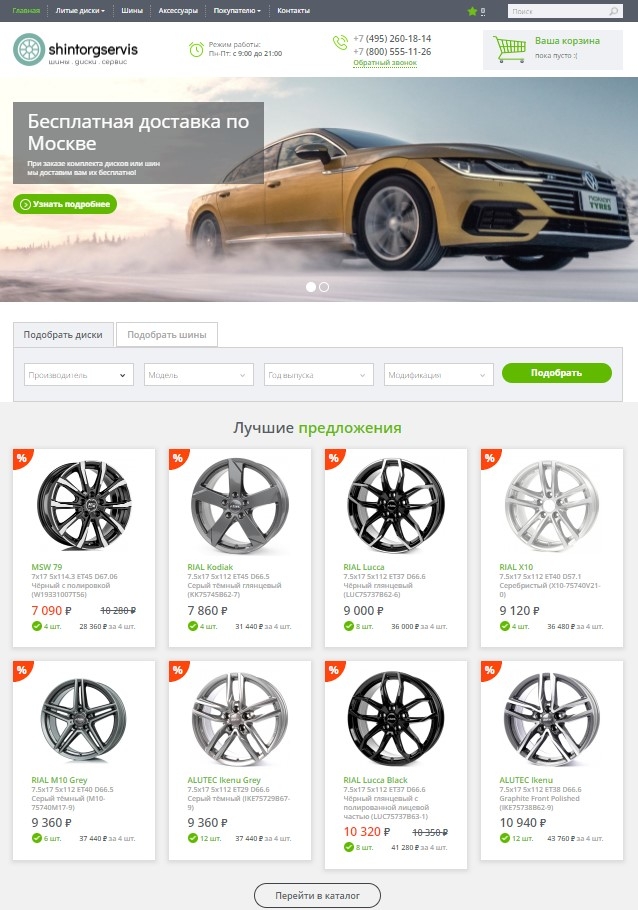Viewport: 638px width, 910px height.
Task: Open the RIAL X10 product link
Action: pos(516,567)
